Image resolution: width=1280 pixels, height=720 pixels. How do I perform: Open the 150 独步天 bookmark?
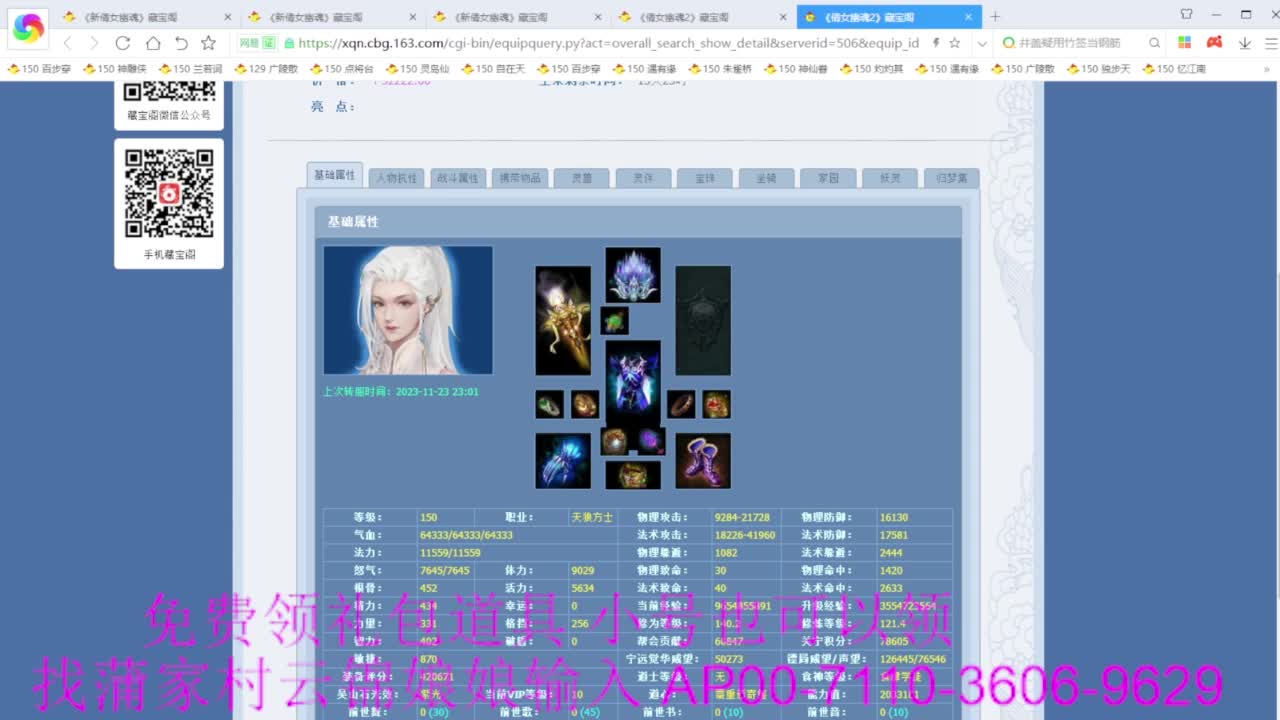coord(1098,69)
